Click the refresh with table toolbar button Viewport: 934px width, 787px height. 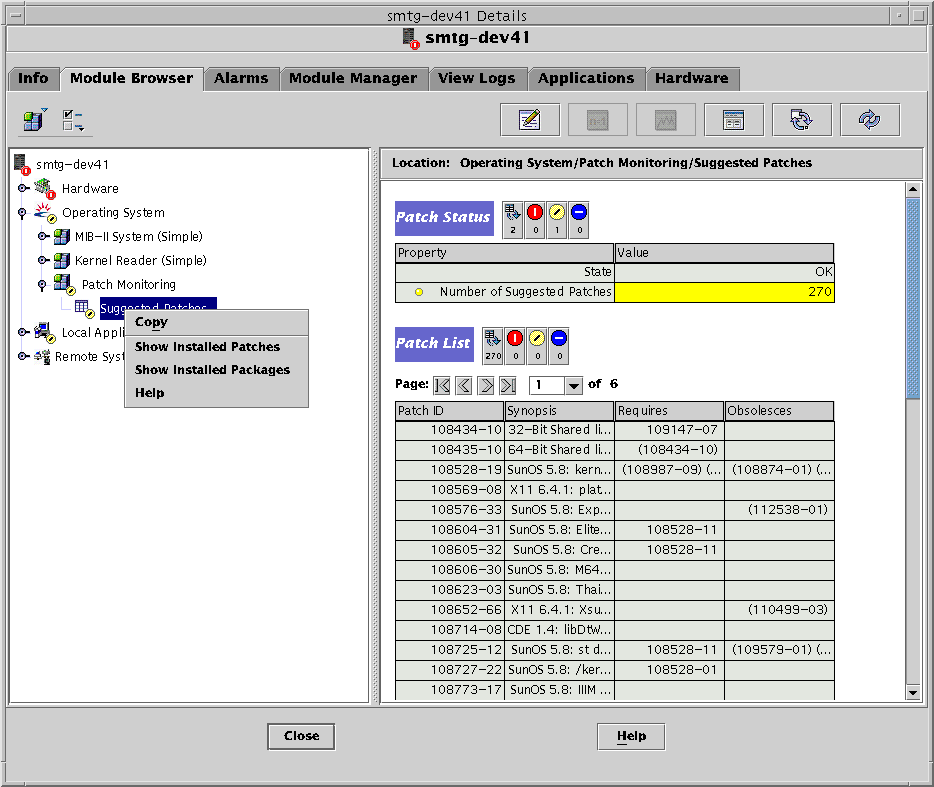pyautogui.click(x=801, y=120)
